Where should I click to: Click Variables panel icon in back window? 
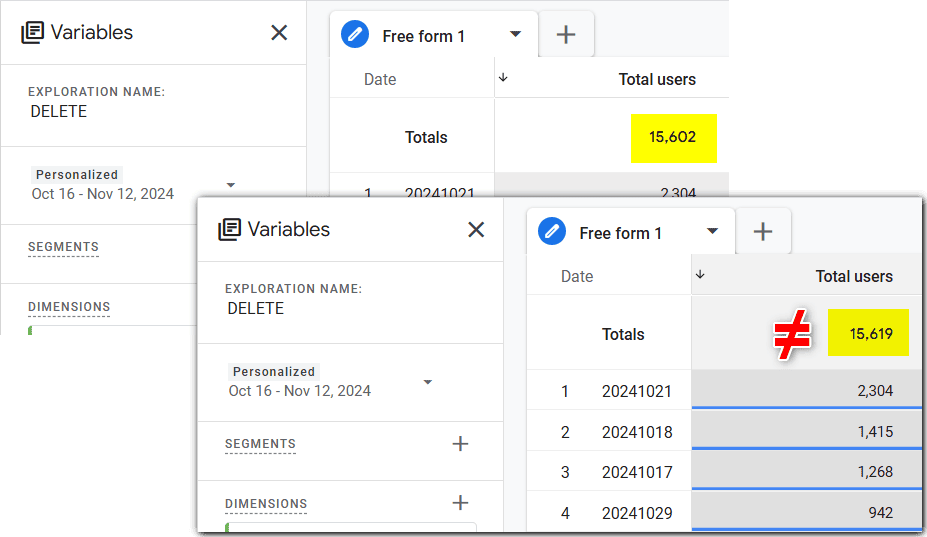click(x=33, y=33)
